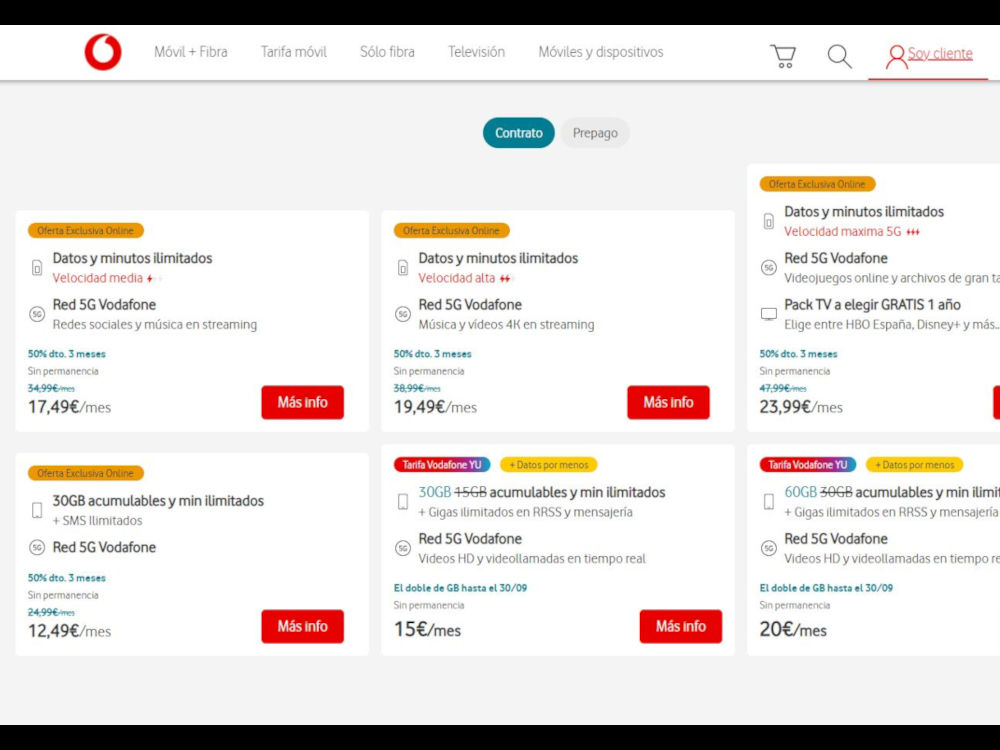Viewport: 1000px width, 750px height.
Task: Click phone icon in 15€/mes plan card
Action: (x=402, y=501)
